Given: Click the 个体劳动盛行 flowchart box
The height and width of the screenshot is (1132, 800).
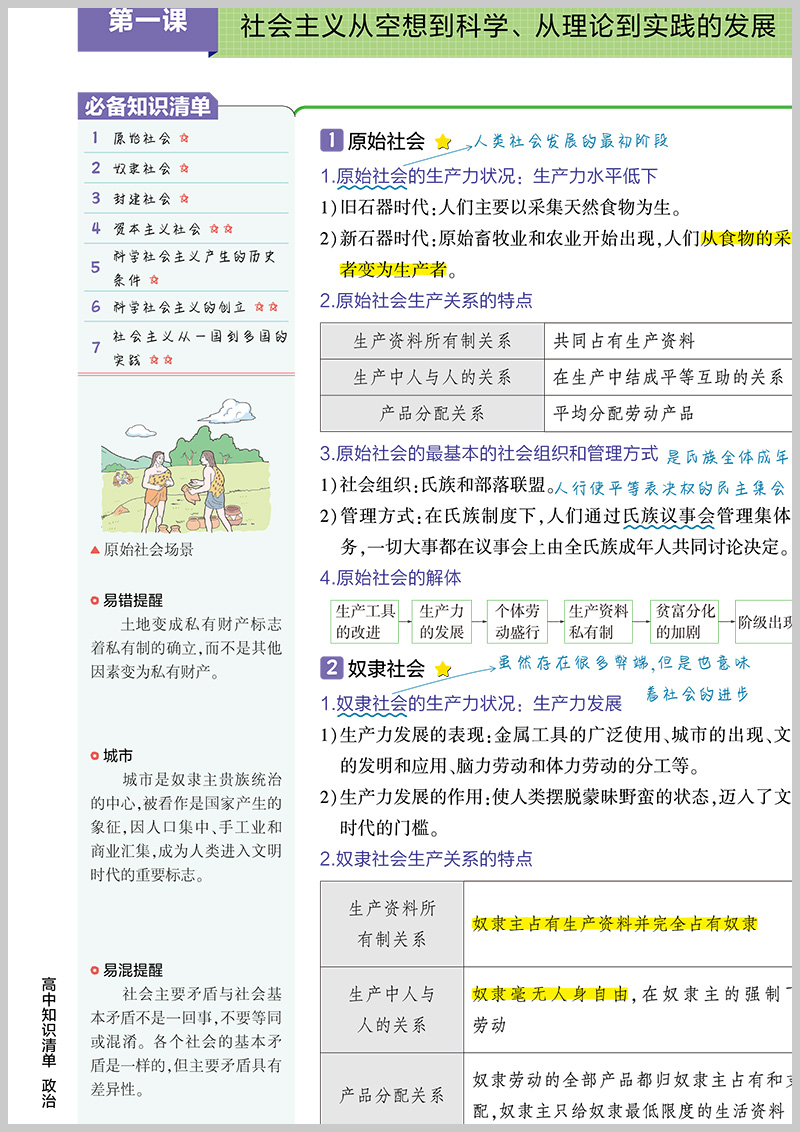Looking at the screenshot, I should point(517,622).
